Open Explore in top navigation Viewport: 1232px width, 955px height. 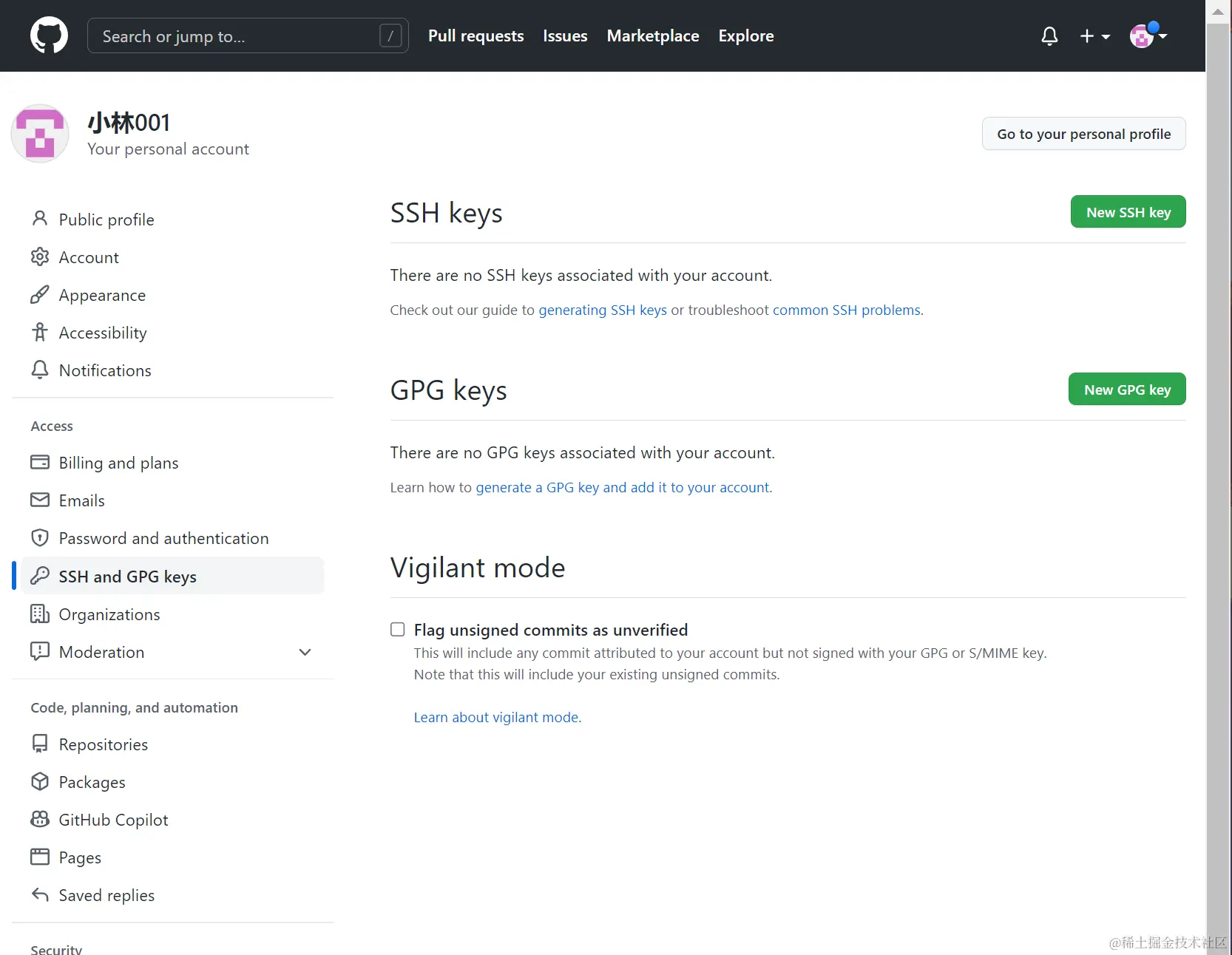pos(746,35)
